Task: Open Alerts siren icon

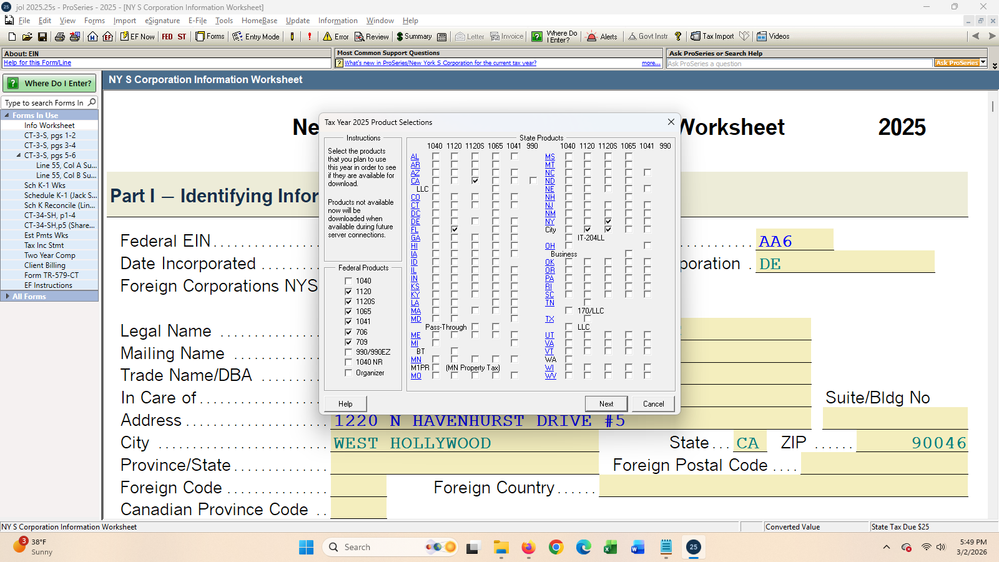Action: pyautogui.click(x=601, y=36)
